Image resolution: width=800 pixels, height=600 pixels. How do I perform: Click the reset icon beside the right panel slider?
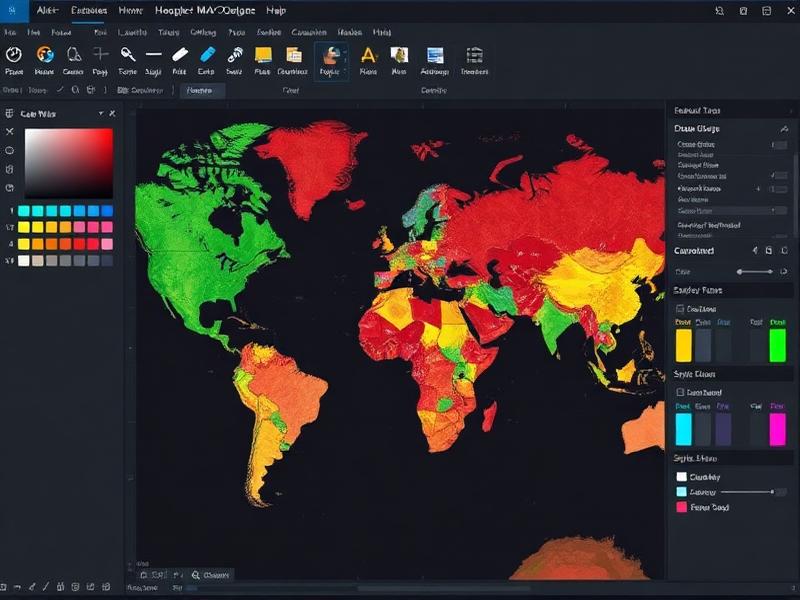point(784,271)
